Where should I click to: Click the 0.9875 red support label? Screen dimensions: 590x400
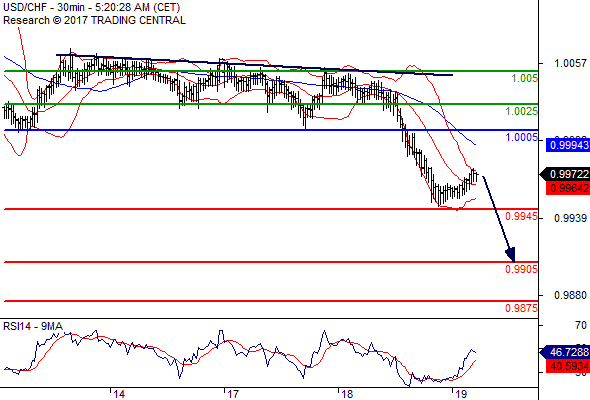(521, 308)
